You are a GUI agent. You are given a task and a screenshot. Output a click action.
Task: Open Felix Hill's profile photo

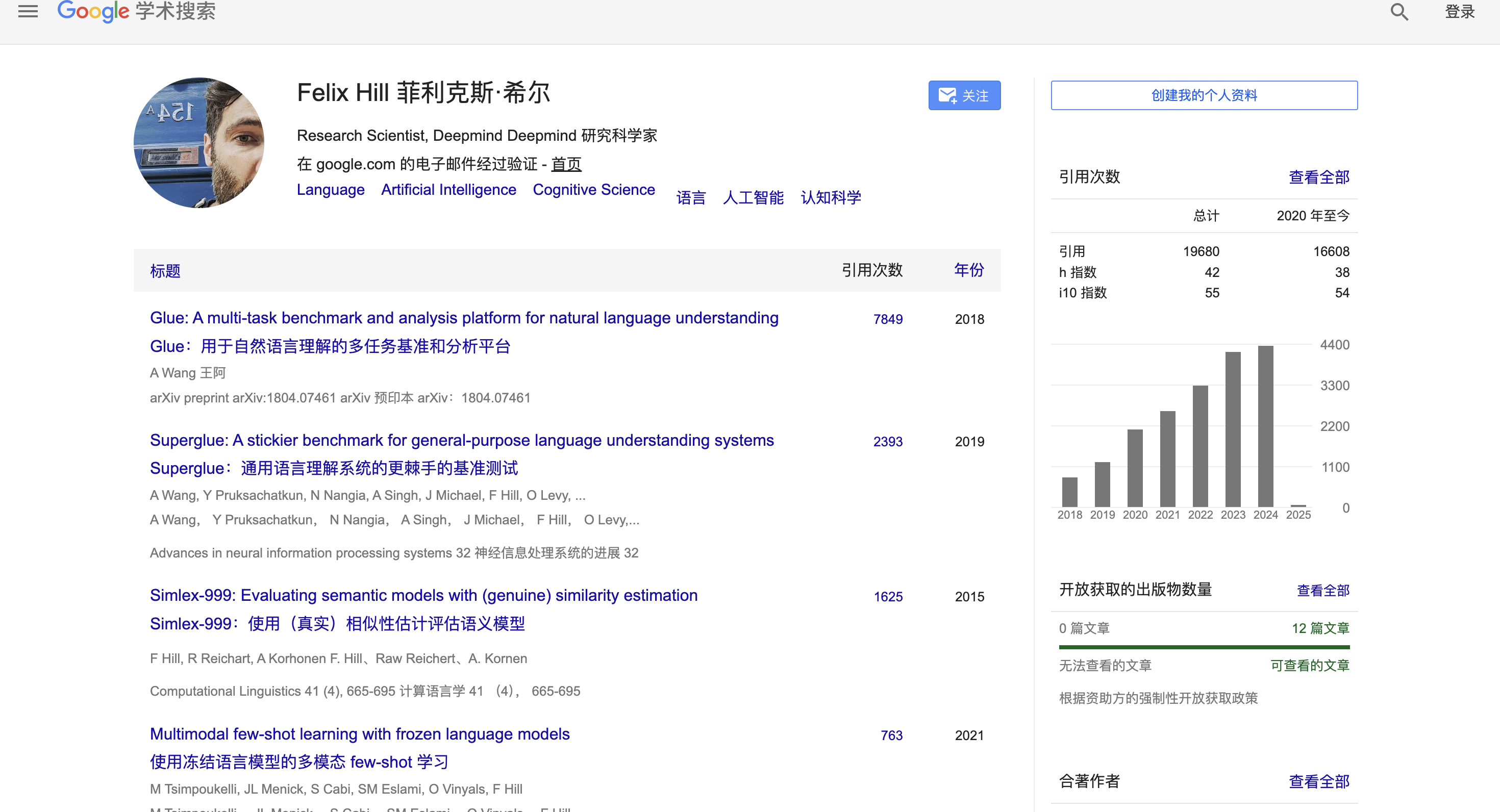point(198,143)
